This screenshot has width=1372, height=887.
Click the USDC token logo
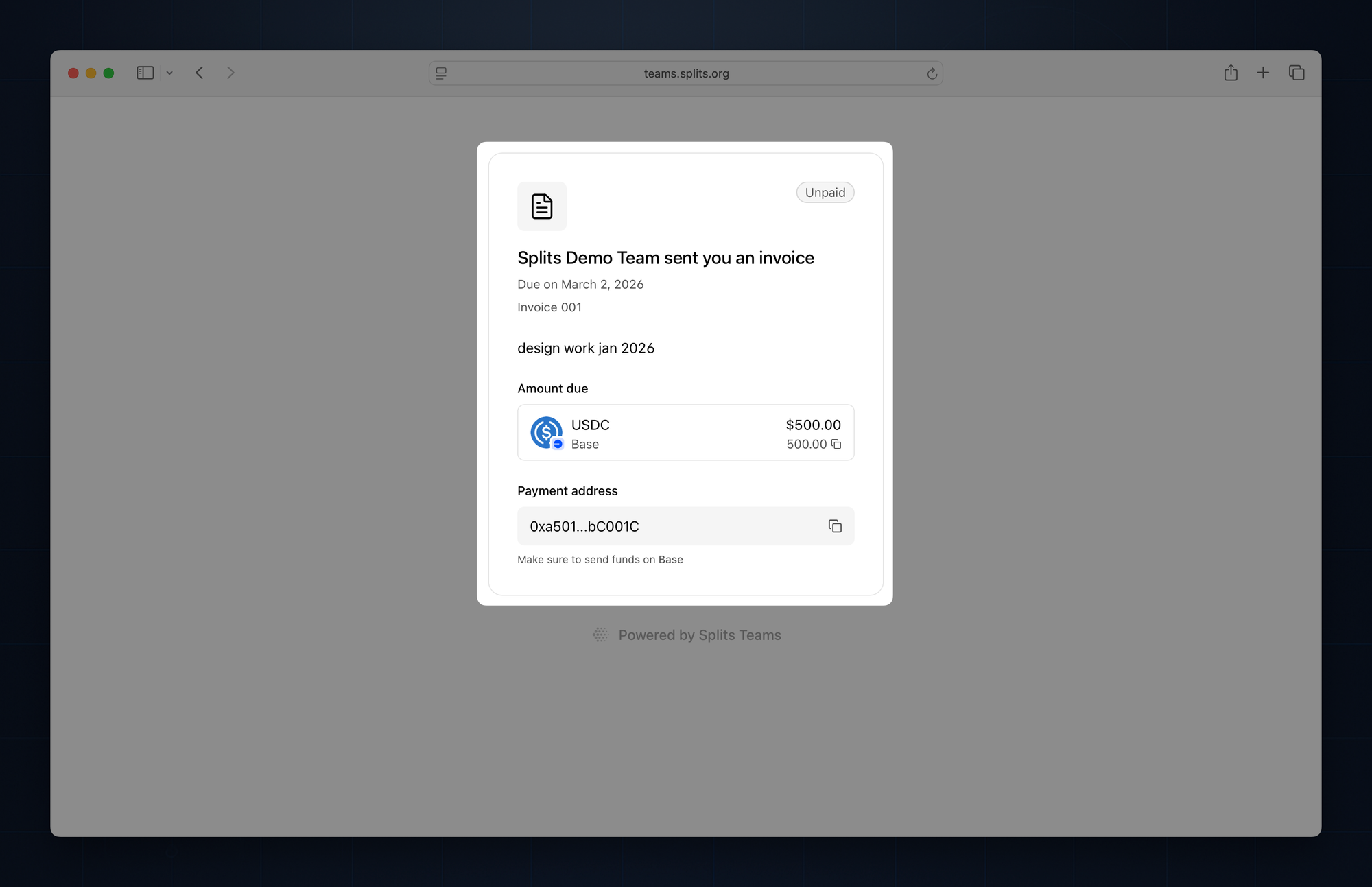coord(546,432)
